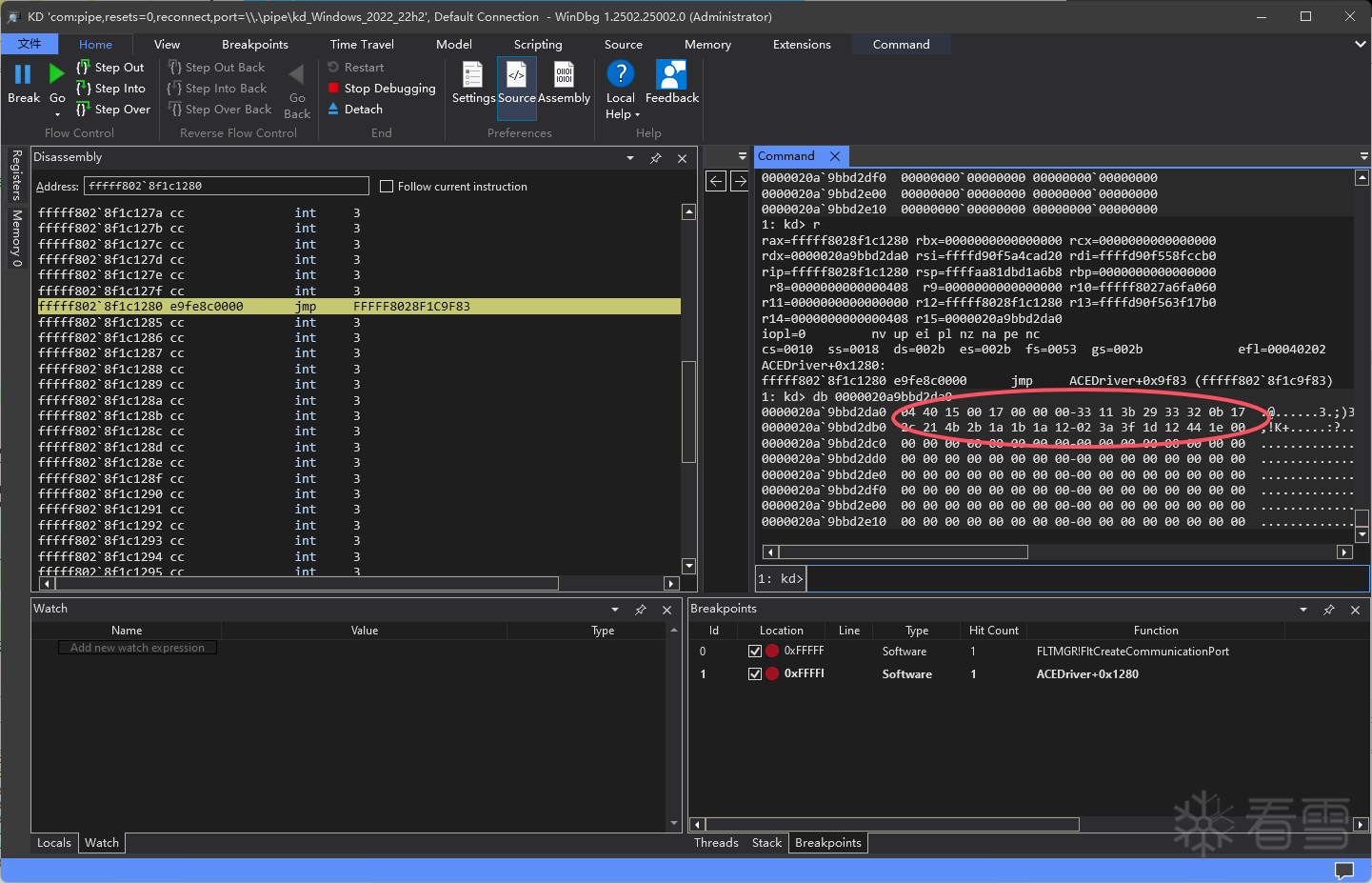Switch to Assembly mode icon
Screen dimensions: 1372x883
pos(564,75)
